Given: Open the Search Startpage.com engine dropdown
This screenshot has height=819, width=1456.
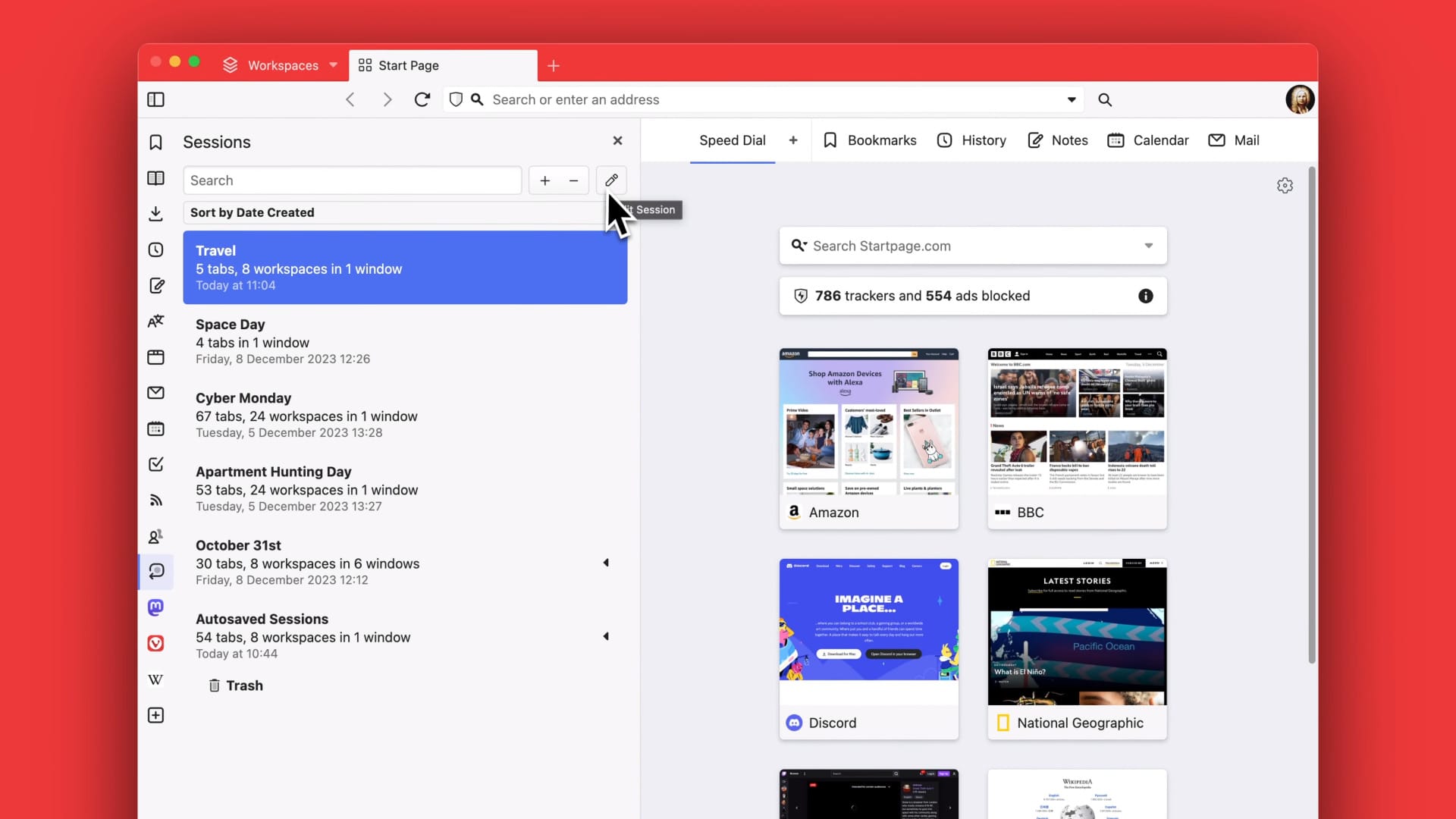Looking at the screenshot, I should 1148,246.
